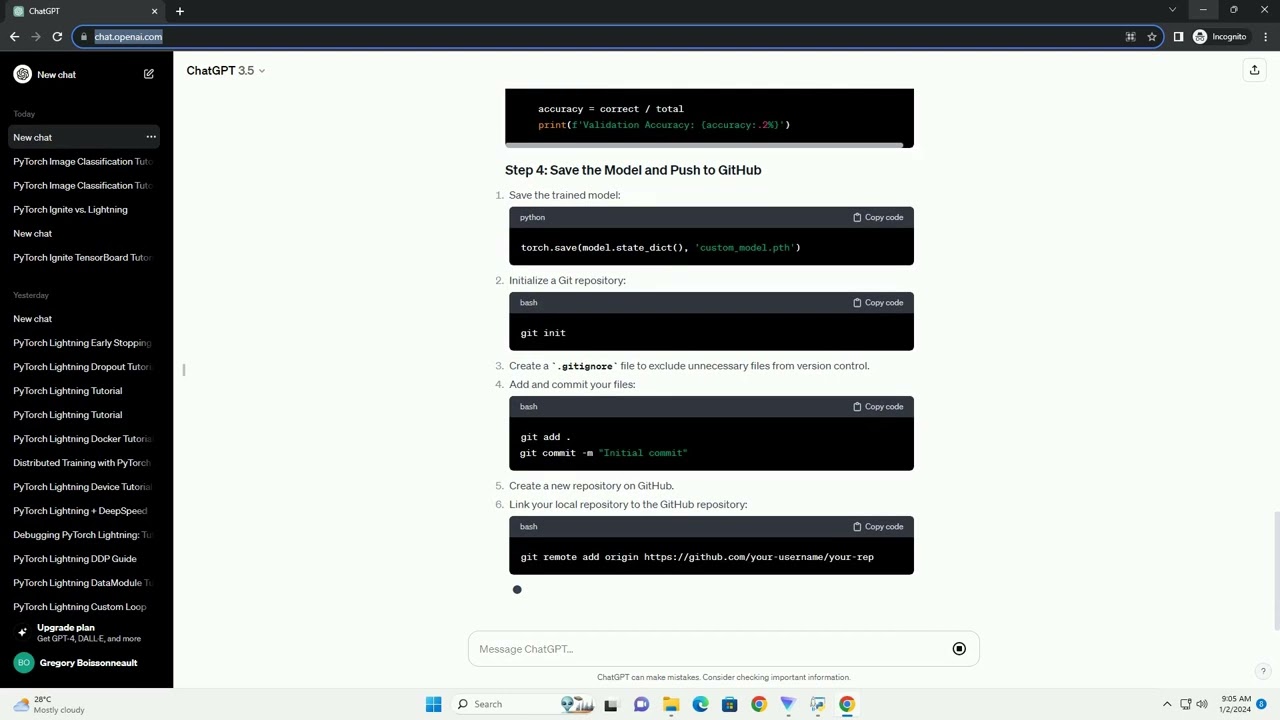Open the Teams chat icon in the taskbar
This screenshot has width=1280, height=720.
641,704
